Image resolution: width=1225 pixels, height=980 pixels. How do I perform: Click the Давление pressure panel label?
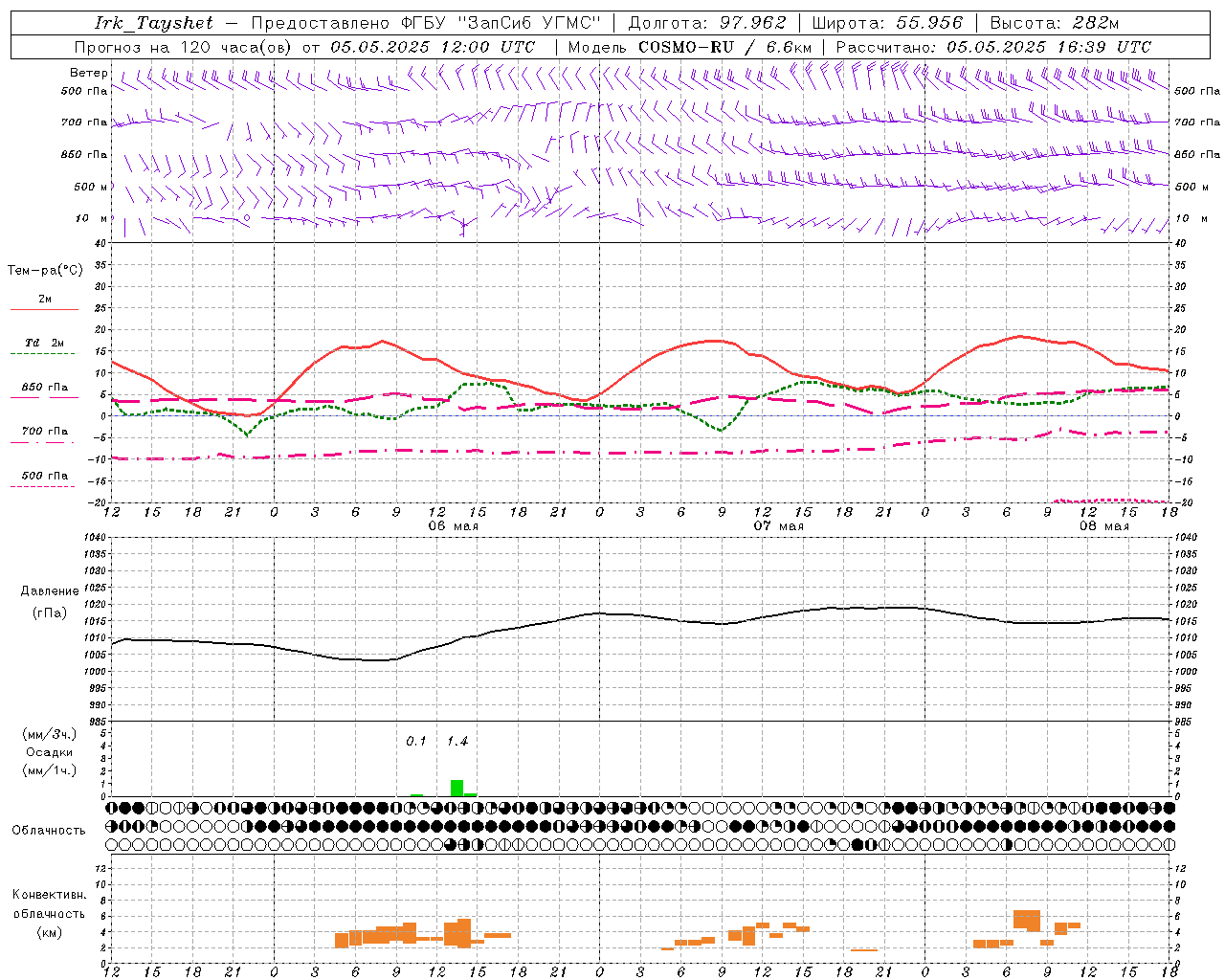tap(49, 591)
